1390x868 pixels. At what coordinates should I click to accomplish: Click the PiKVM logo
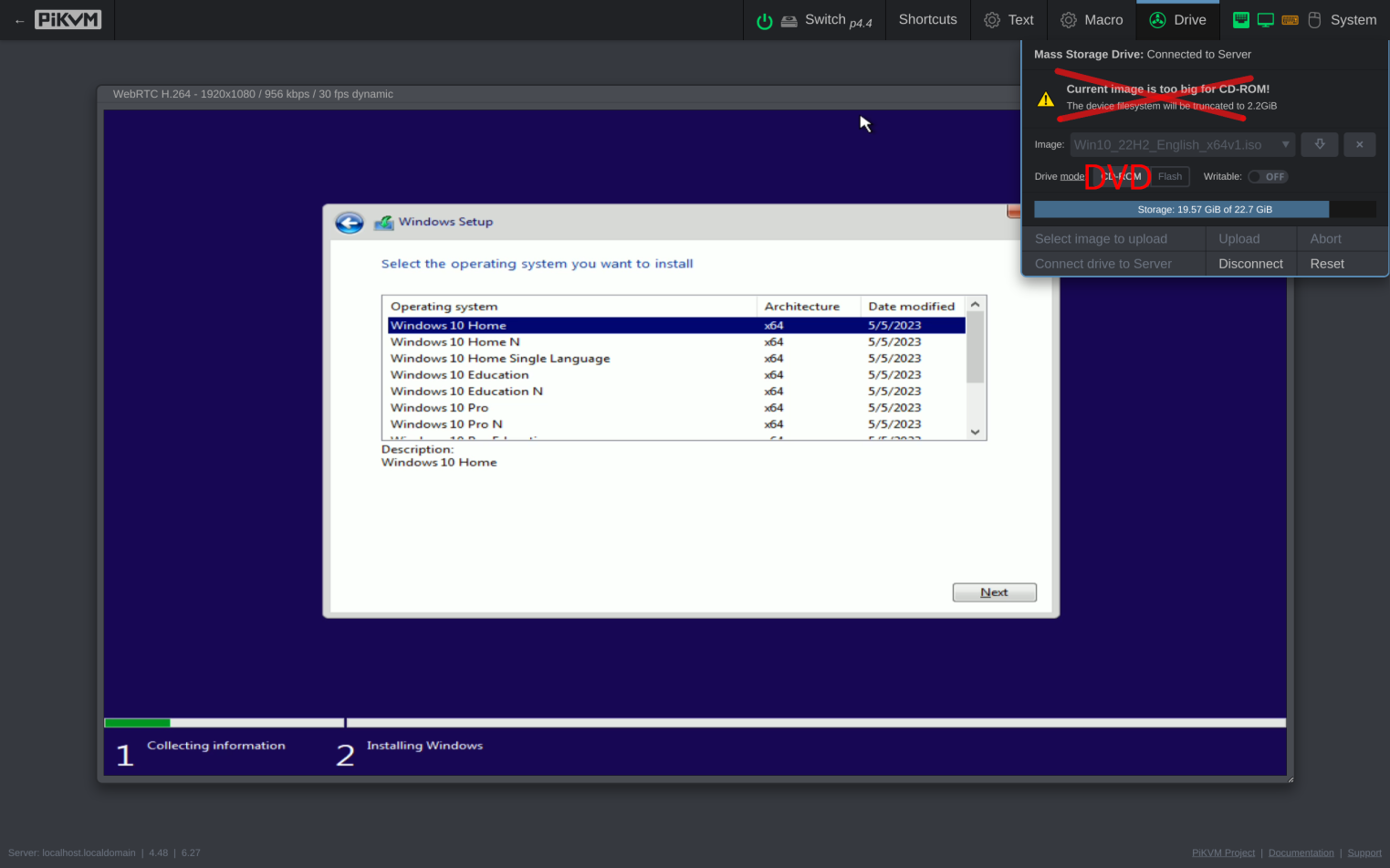[x=68, y=19]
